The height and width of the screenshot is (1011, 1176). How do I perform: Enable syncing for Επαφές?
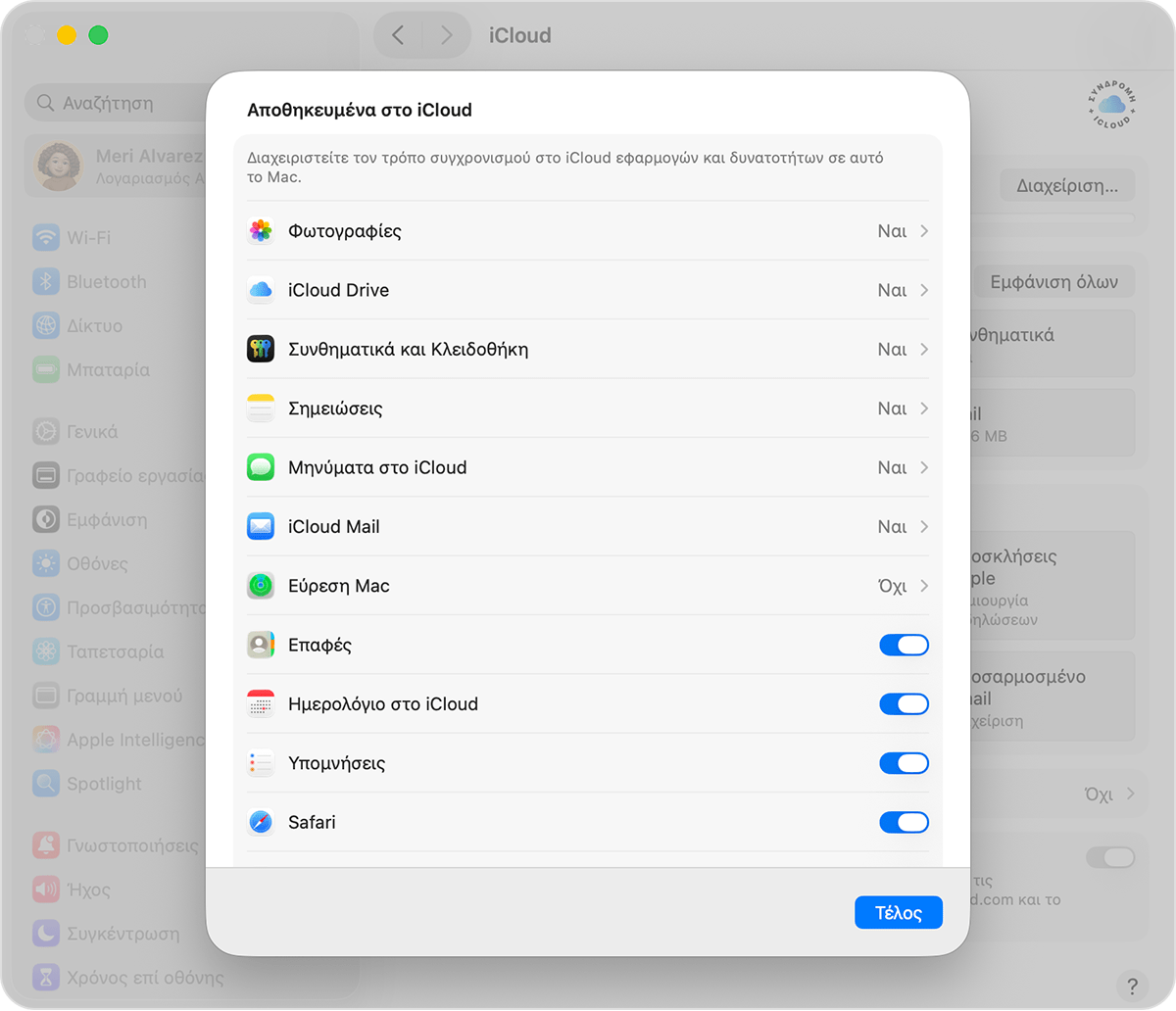pyautogui.click(x=904, y=645)
